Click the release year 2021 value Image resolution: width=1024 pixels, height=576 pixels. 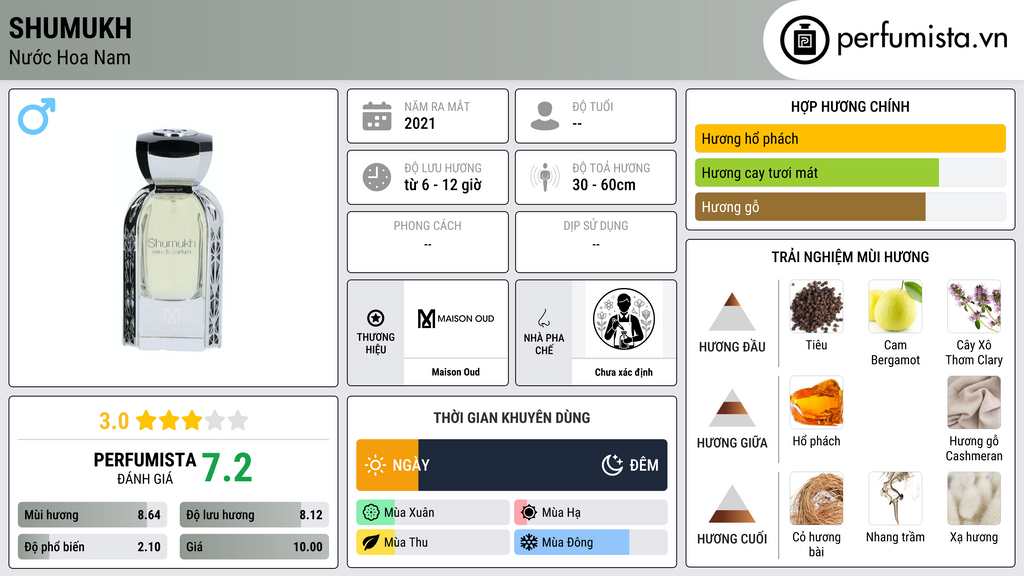[419, 123]
